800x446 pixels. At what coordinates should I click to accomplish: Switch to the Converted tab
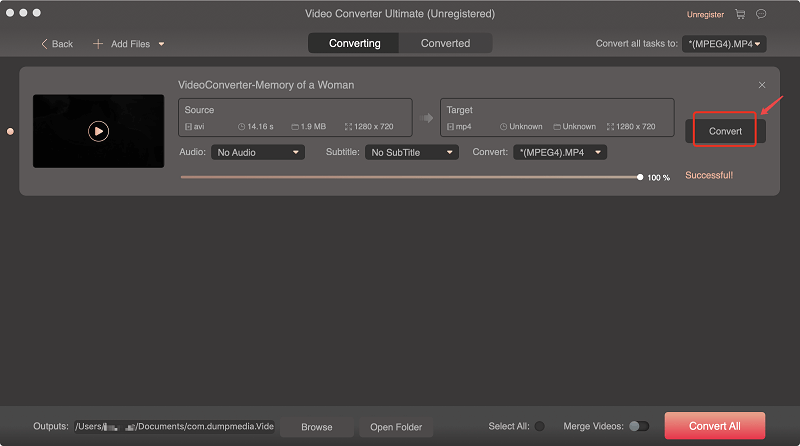pos(445,43)
